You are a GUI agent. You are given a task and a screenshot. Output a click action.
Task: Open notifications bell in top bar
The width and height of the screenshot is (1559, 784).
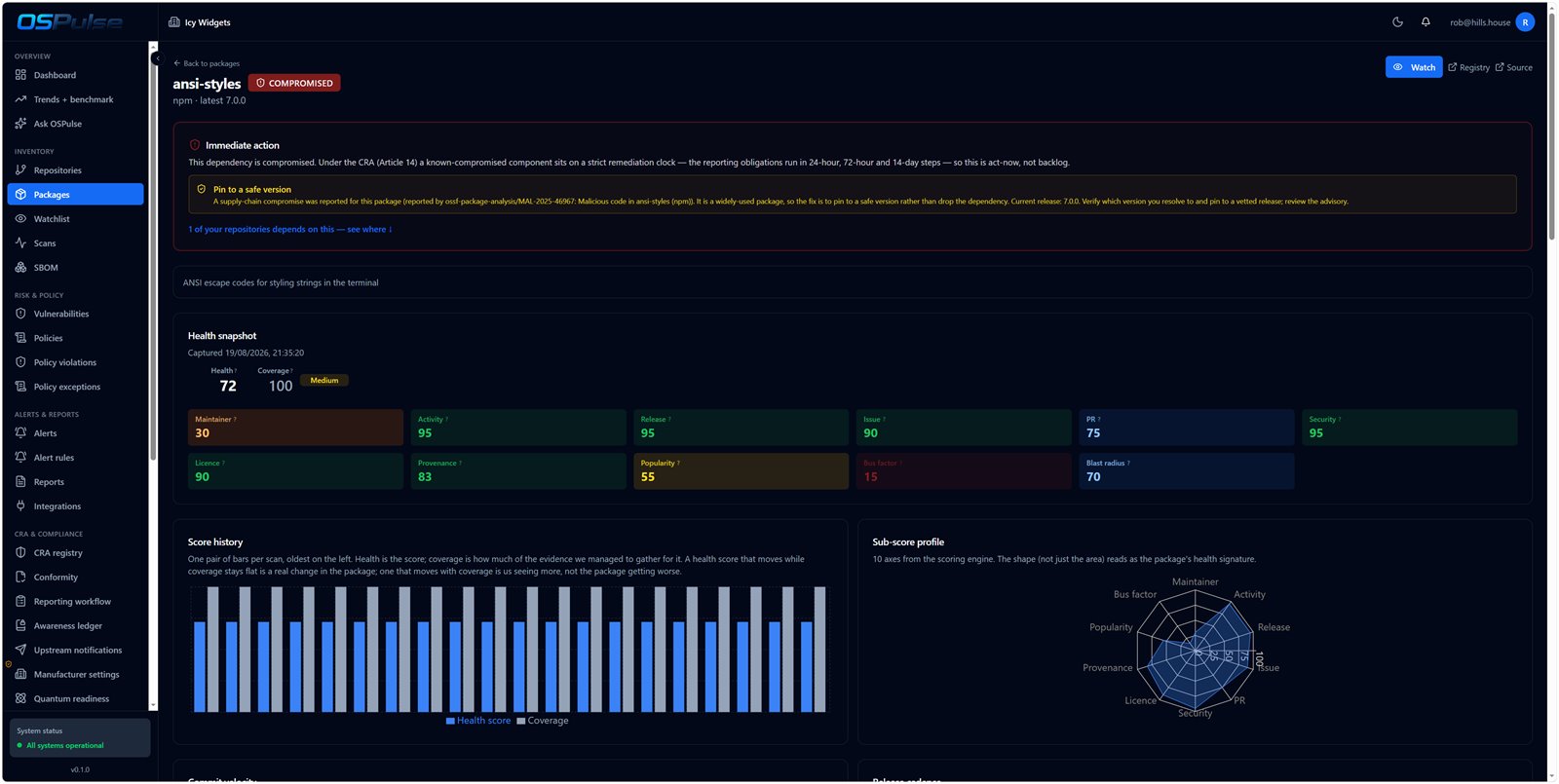click(x=1426, y=22)
